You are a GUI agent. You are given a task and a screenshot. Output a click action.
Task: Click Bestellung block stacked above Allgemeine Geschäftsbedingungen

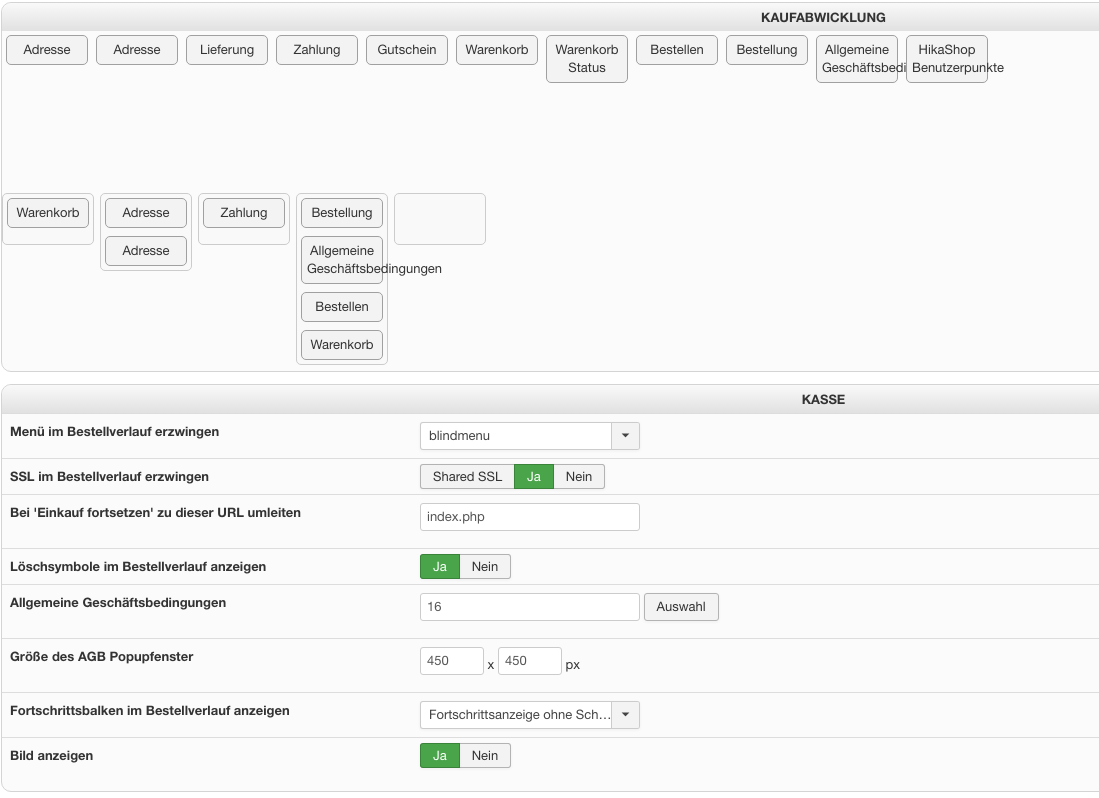point(342,213)
